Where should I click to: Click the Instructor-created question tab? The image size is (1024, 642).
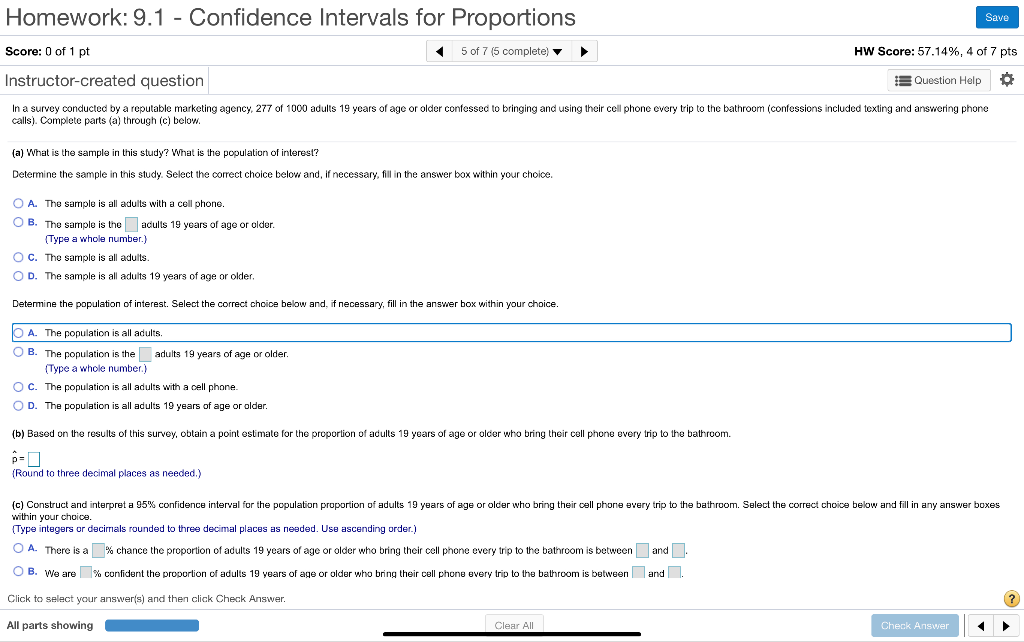(x=104, y=80)
